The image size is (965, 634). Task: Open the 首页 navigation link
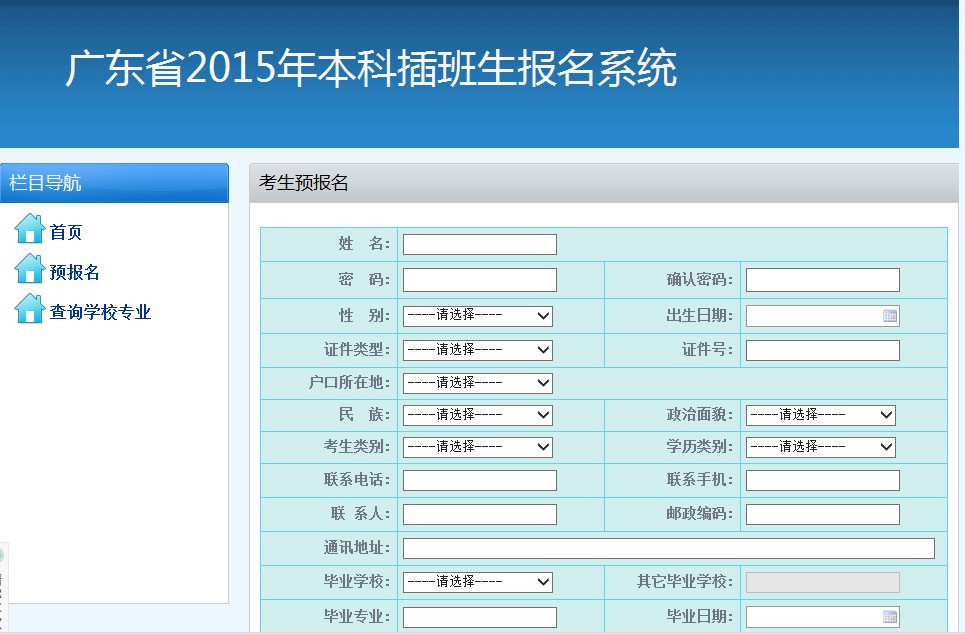pyautogui.click(x=66, y=233)
